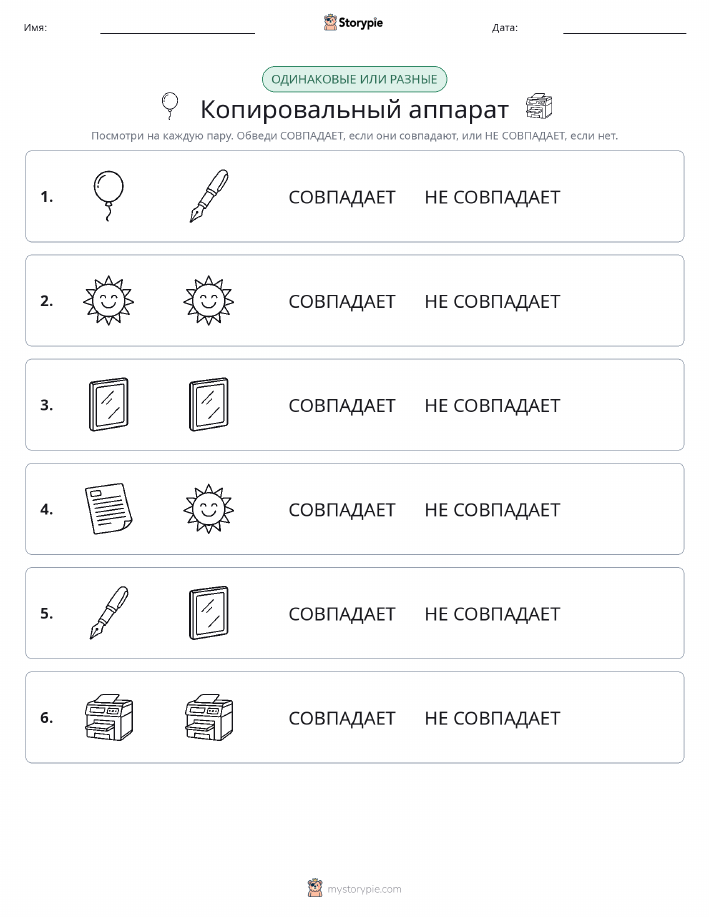Choose СОВПАДАЕТ for row 6
Viewport: 709px width, 917px height.
(342, 718)
